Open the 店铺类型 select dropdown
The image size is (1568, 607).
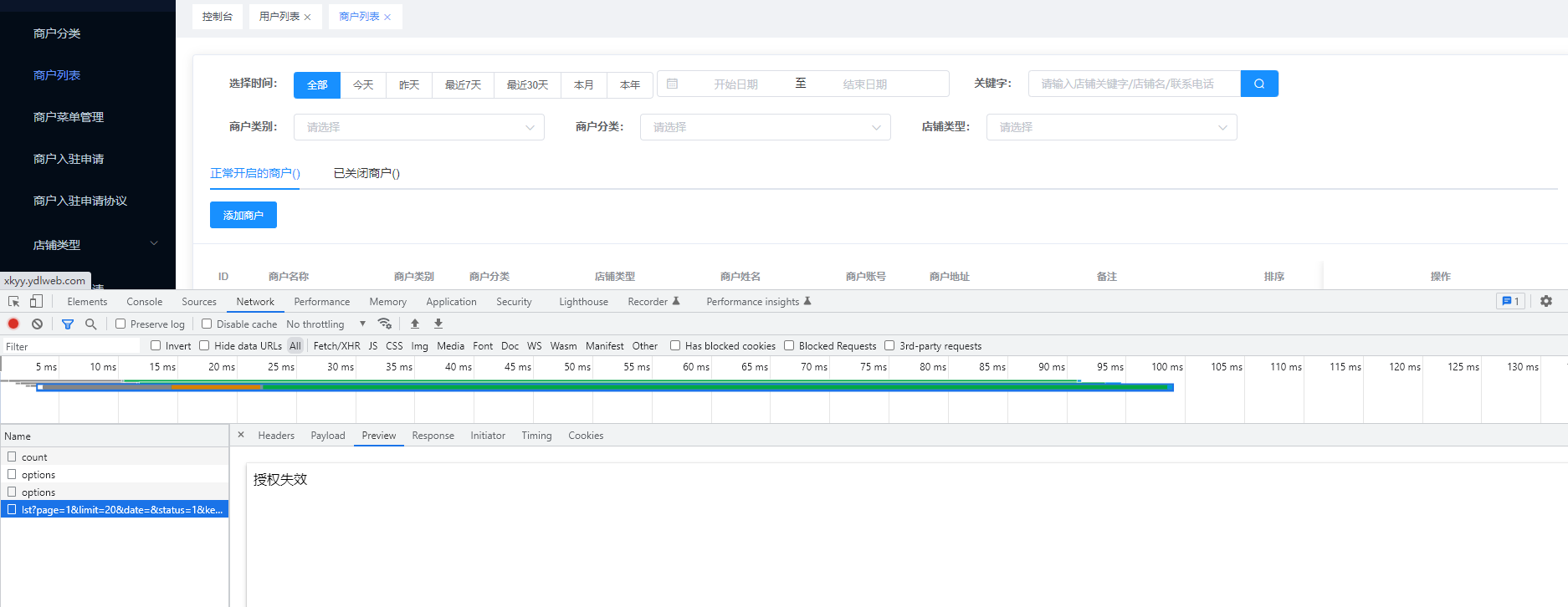[1112, 127]
